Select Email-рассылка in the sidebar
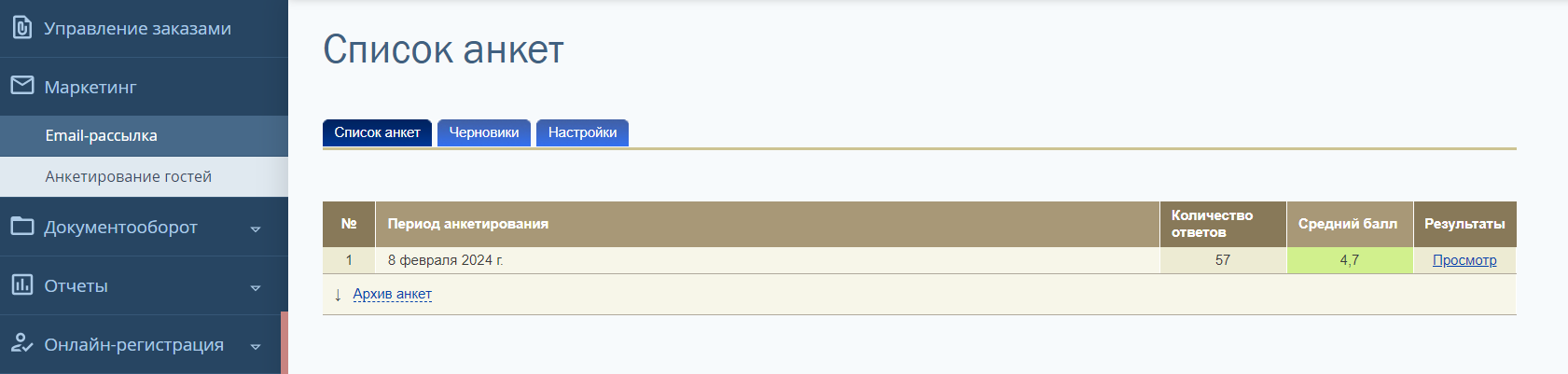1568x374 pixels. 144,136
